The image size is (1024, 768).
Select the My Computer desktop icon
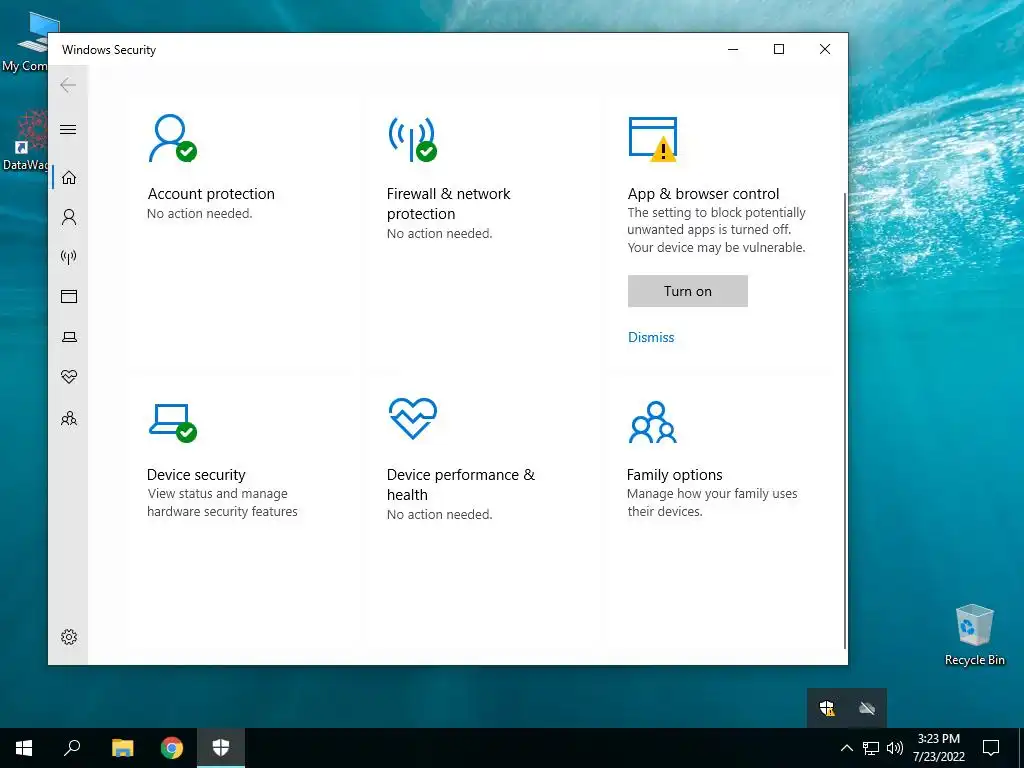pyautogui.click(x=25, y=42)
